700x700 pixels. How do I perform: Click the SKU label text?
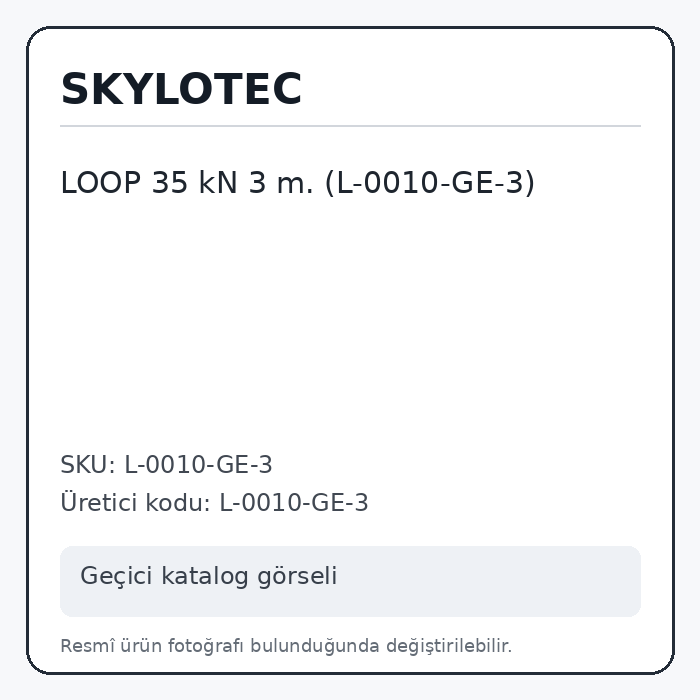(x=88, y=465)
